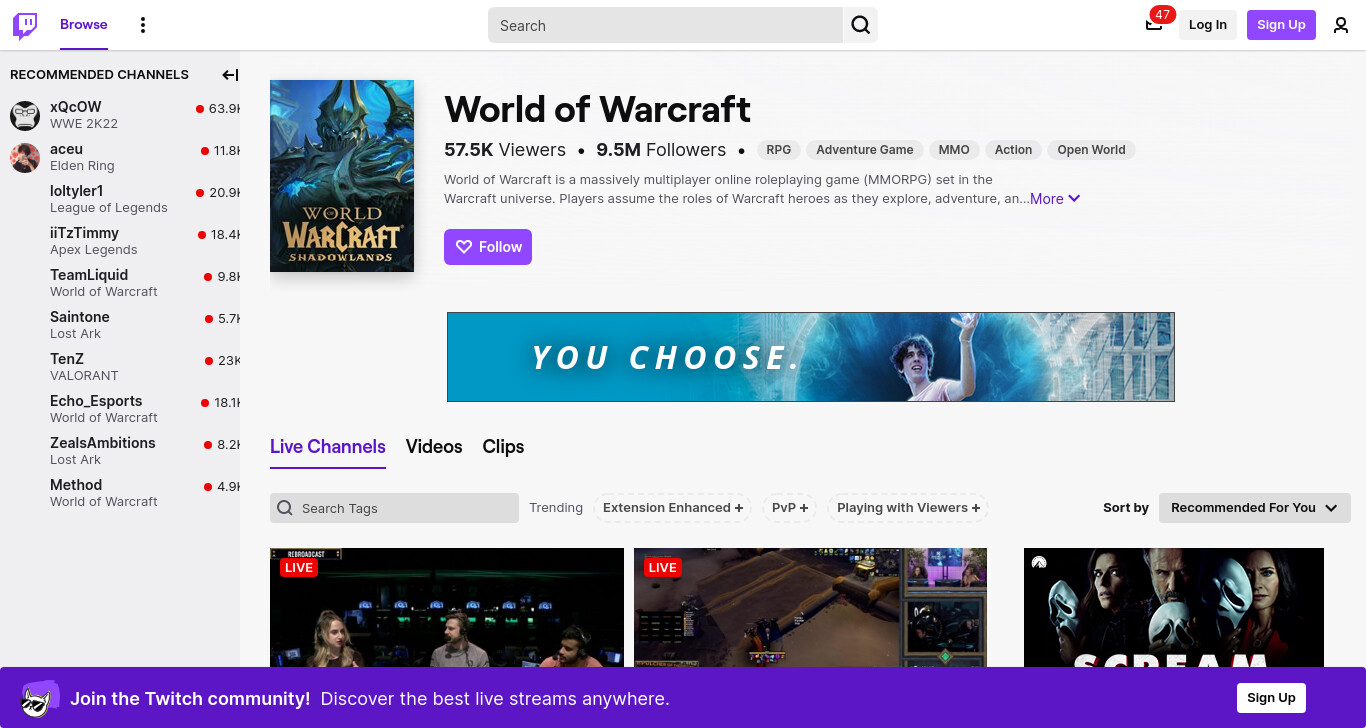Open the first live stream thumbnail
1366x728 pixels.
[x=447, y=607]
